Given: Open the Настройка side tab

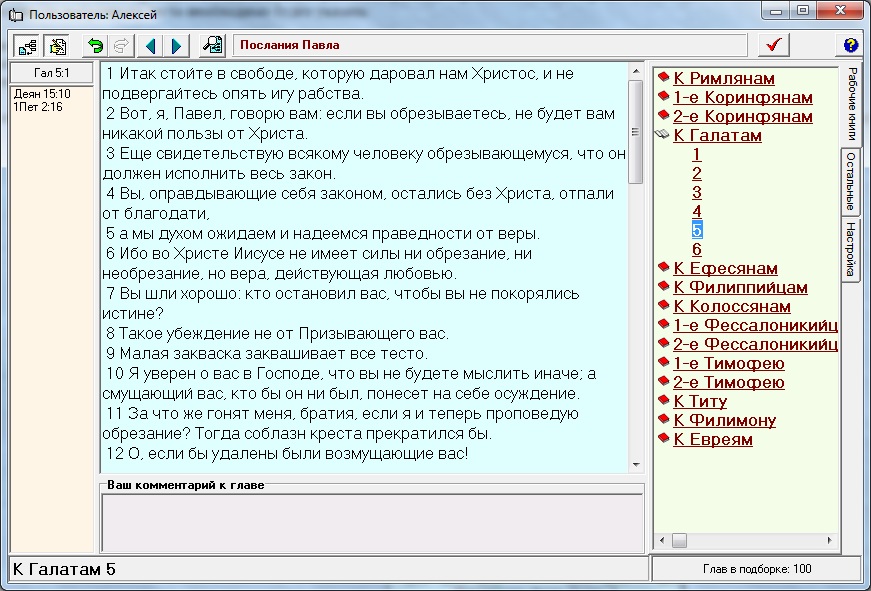Looking at the screenshot, I should click(850, 249).
